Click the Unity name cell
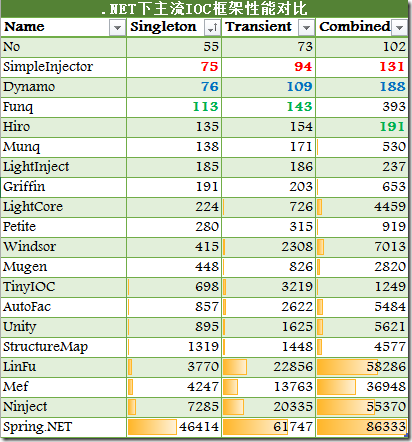412x442 pixels. click(64, 327)
